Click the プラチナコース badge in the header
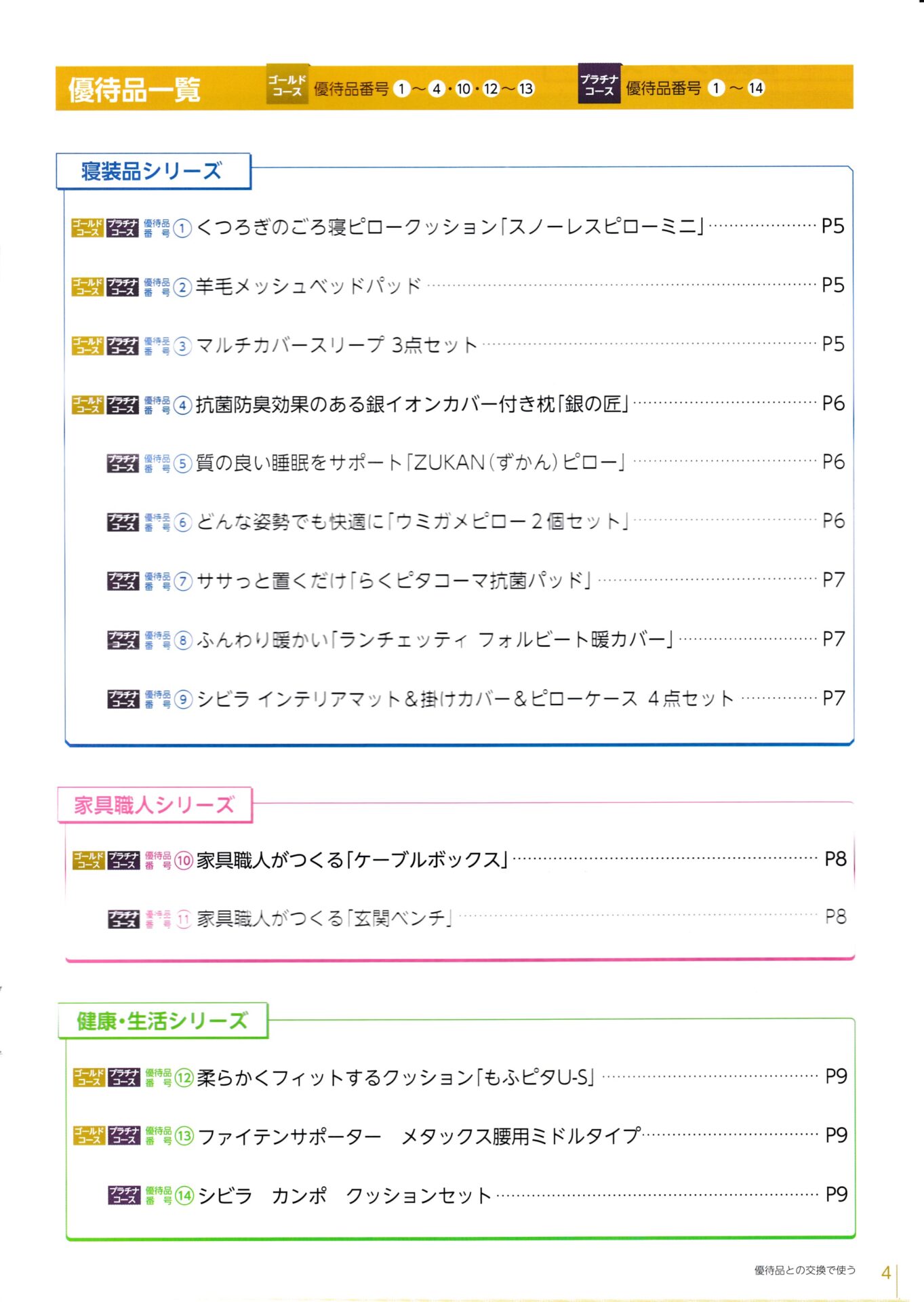Viewport: 924px width, 1302px height. click(x=599, y=85)
